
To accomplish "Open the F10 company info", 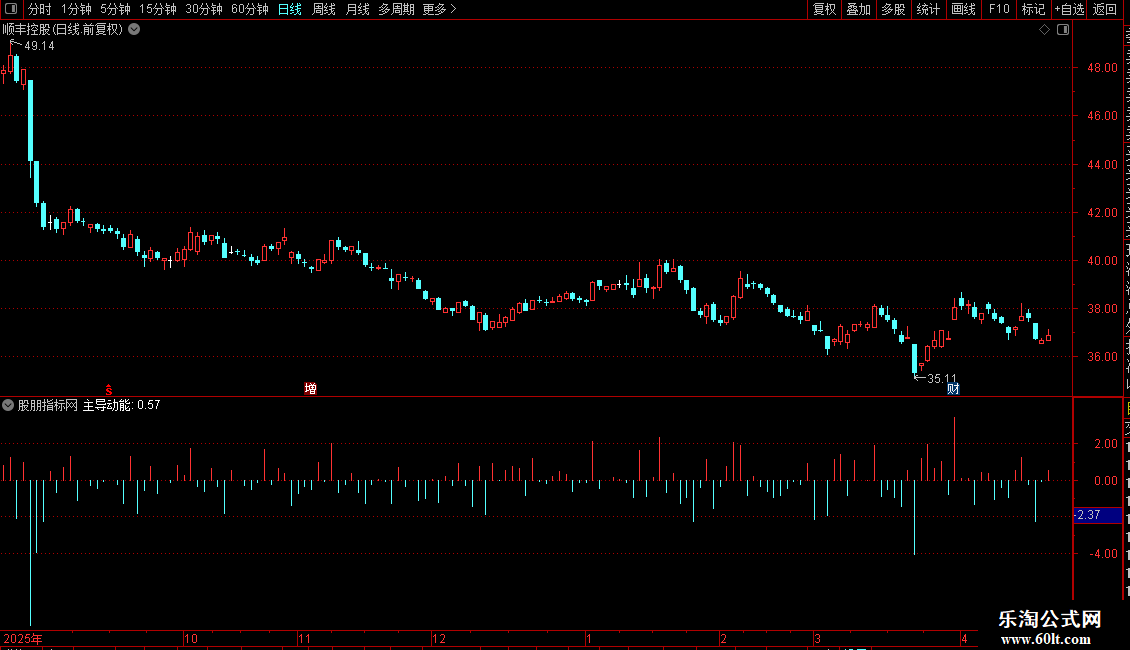I will 999,9.
